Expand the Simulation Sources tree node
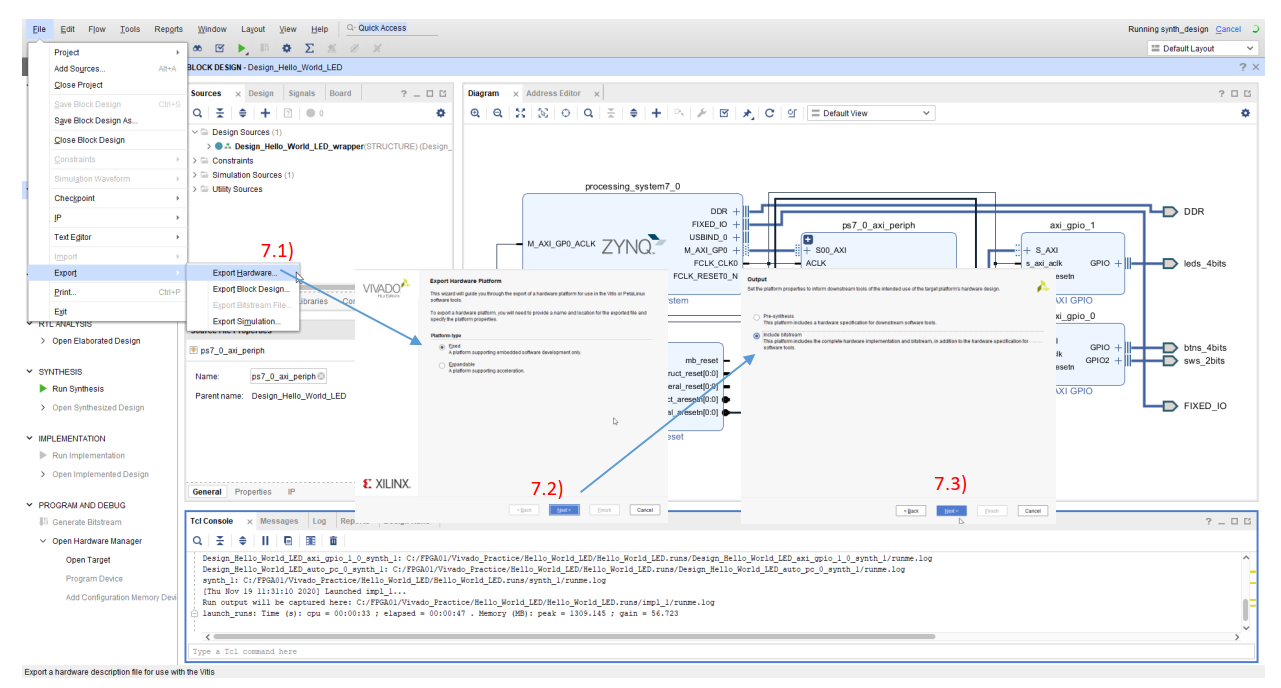 [196, 175]
